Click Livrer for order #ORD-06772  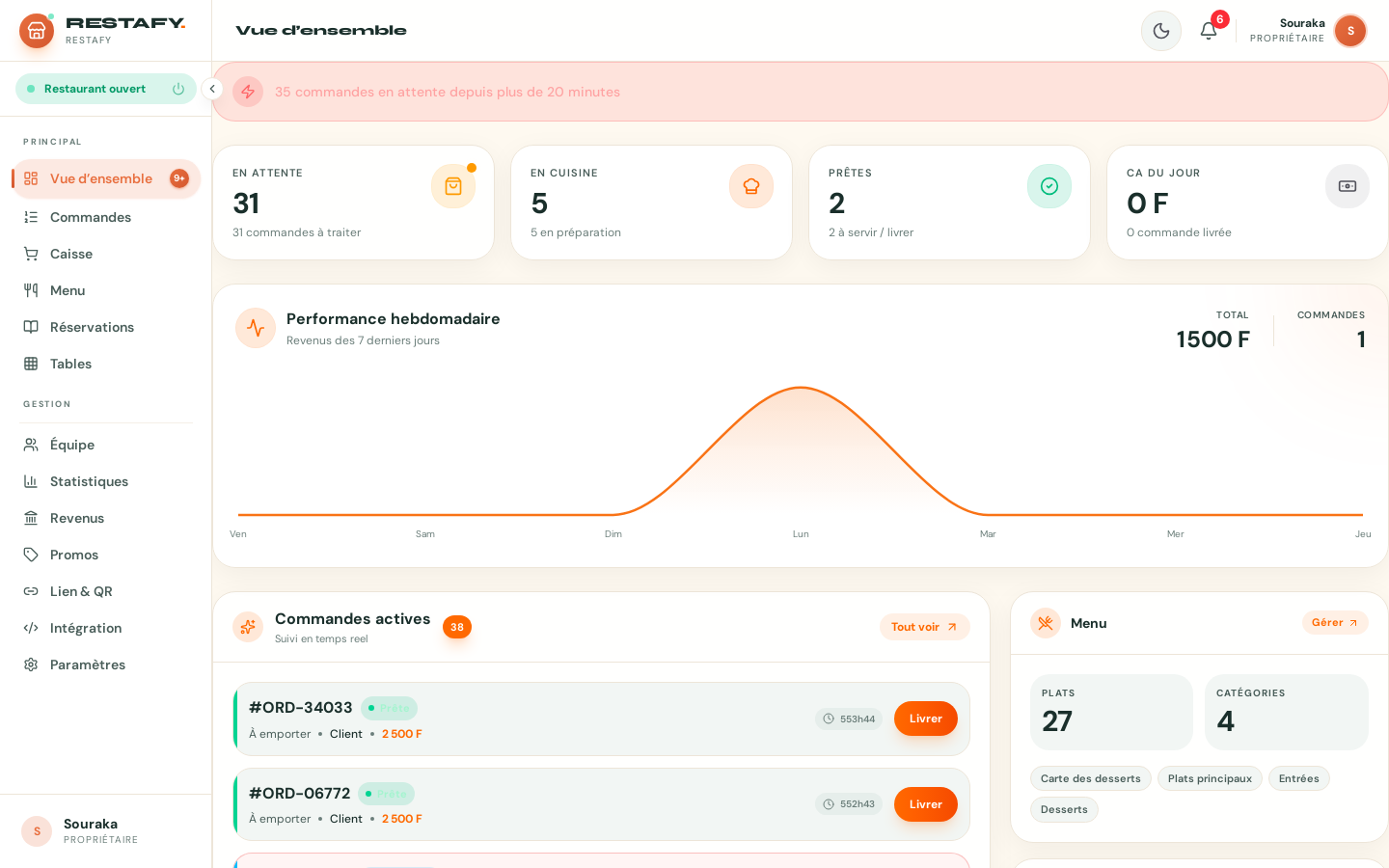(x=926, y=804)
